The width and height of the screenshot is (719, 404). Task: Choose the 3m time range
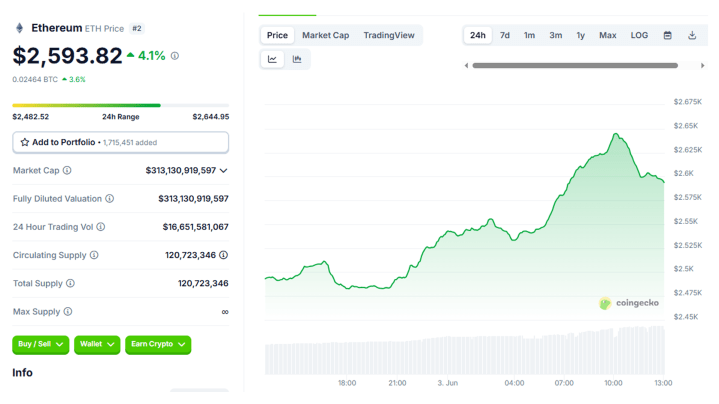tap(556, 35)
